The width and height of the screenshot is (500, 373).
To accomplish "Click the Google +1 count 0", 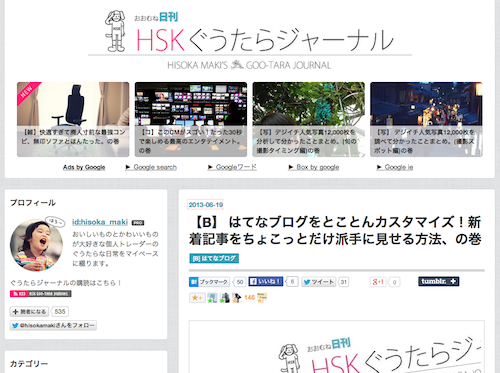I will coord(394,282).
